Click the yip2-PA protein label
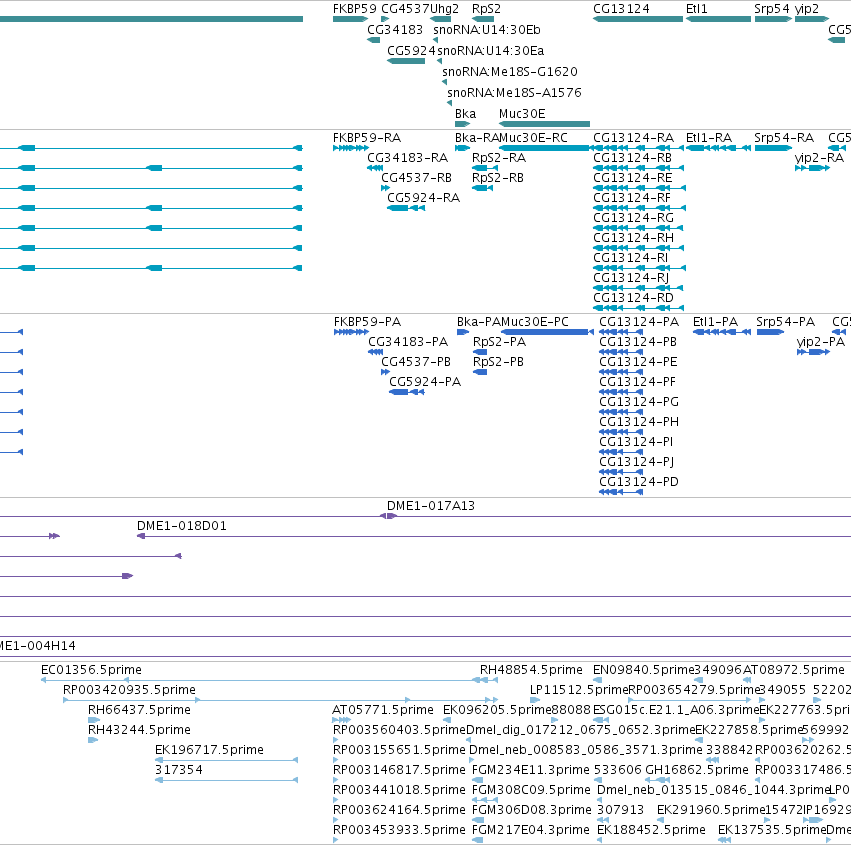The image size is (851, 845). [821, 342]
